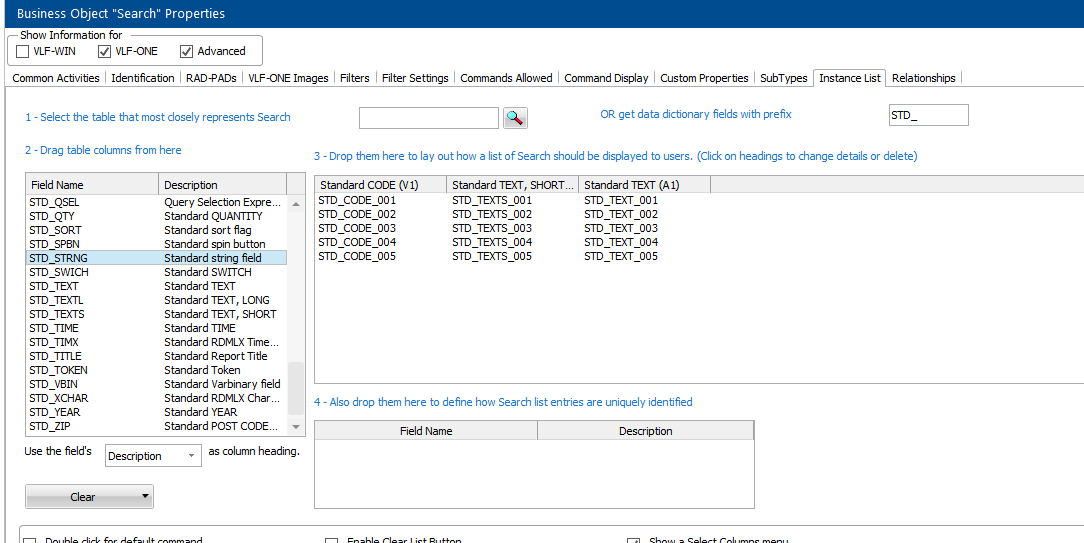Click the field list scrollbar thumb
The height and width of the screenshot is (543, 1084).
296,387
